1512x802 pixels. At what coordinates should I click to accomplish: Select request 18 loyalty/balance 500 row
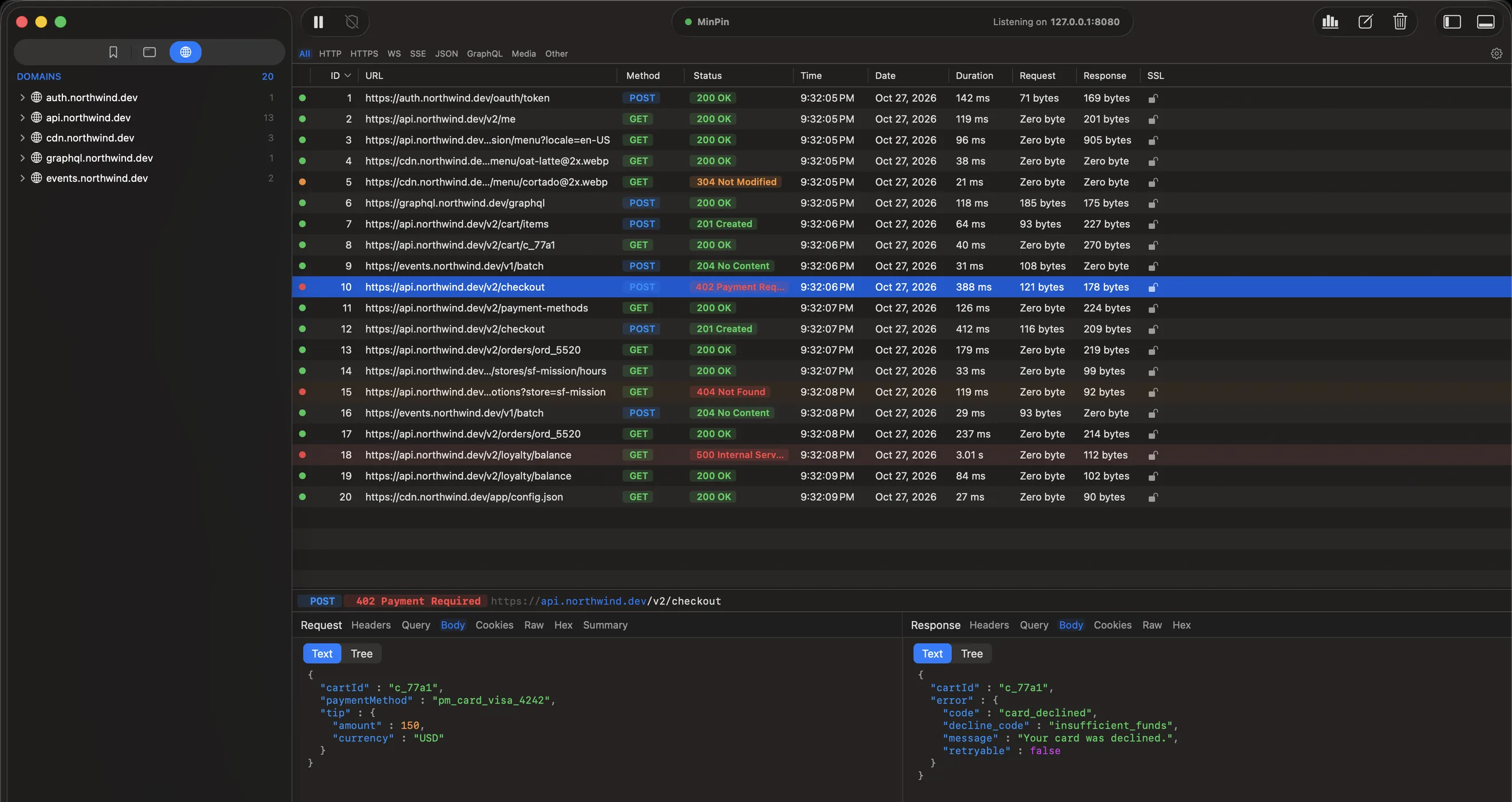click(901, 455)
